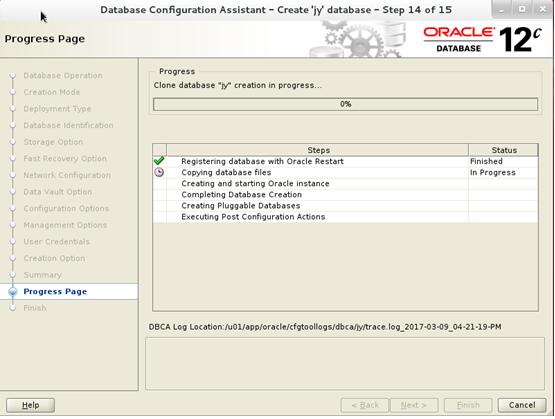Image resolution: width=555 pixels, height=419 pixels.
Task: Select Fast Recovery Option step in sidebar
Action: (x=65, y=159)
